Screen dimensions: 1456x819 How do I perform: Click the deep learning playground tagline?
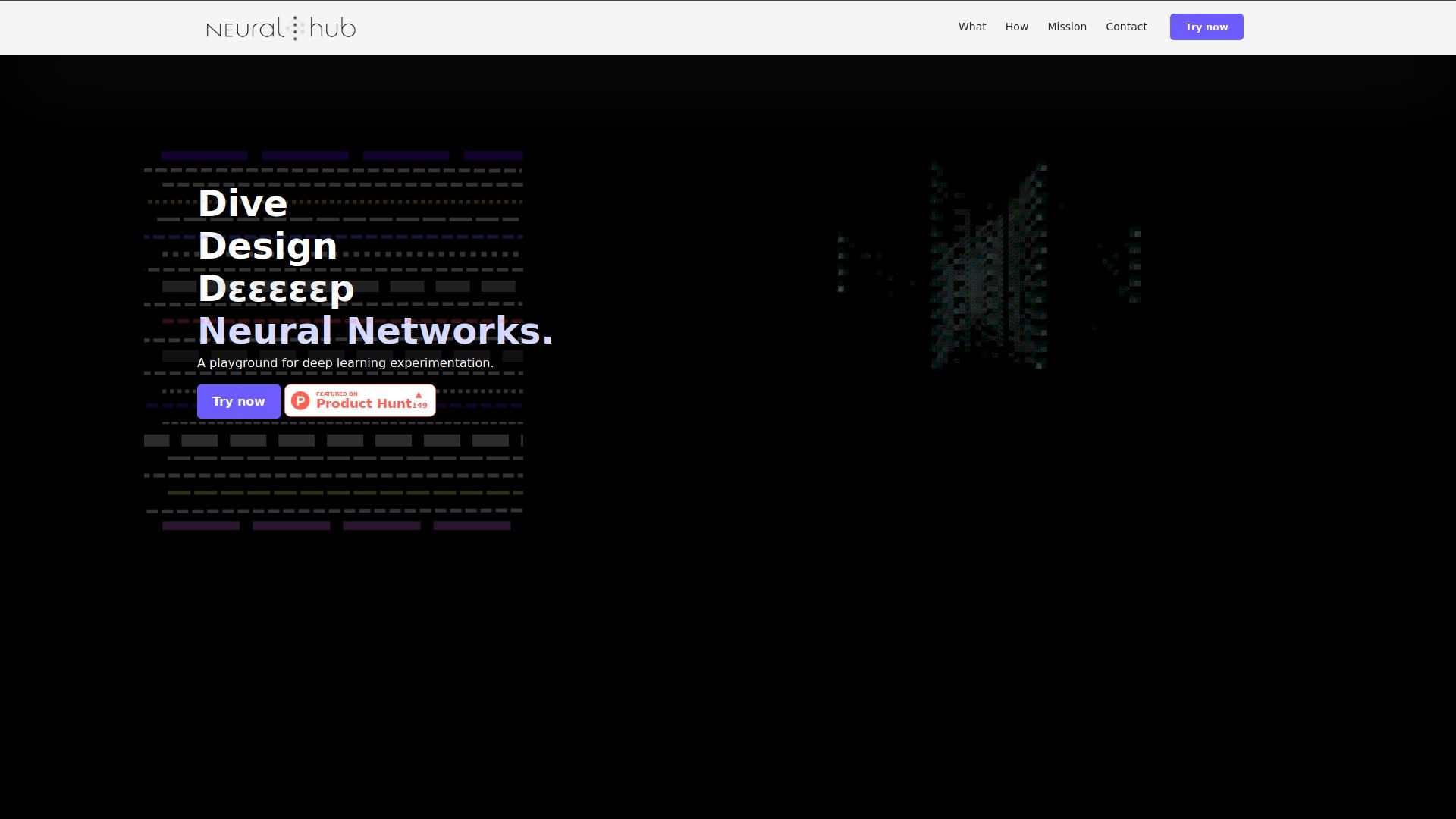pyautogui.click(x=344, y=362)
